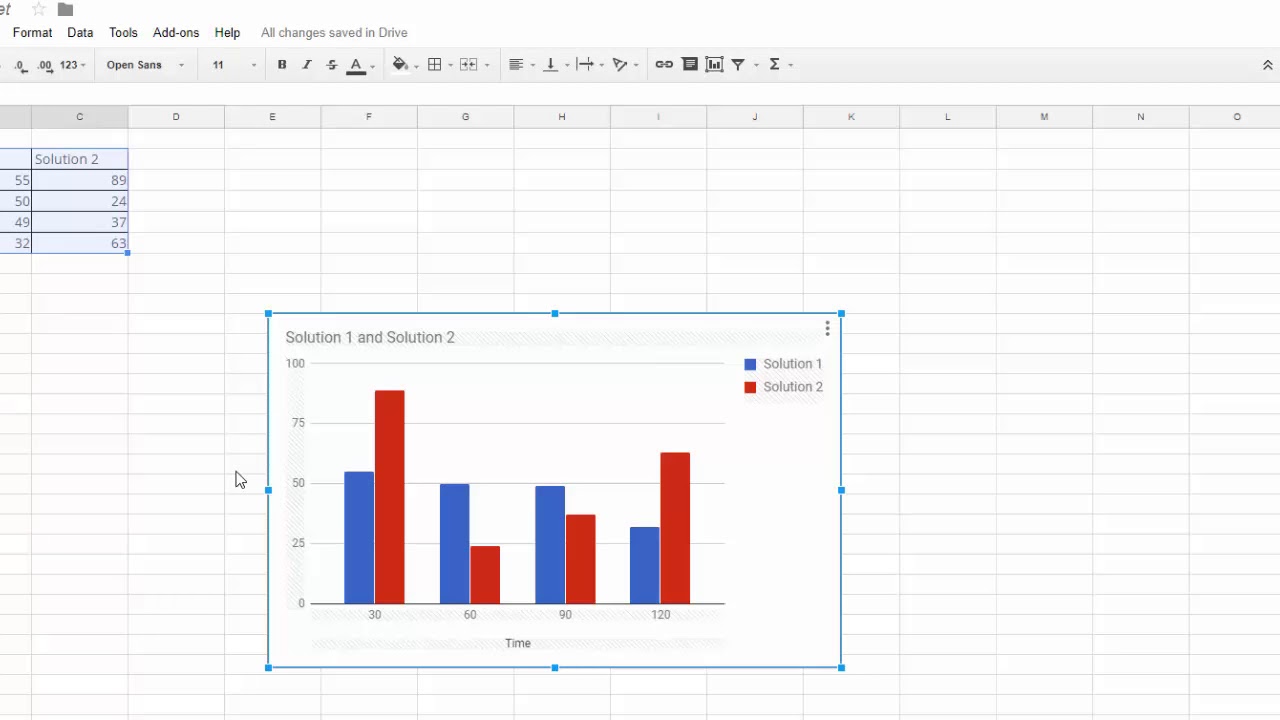The width and height of the screenshot is (1280, 720).
Task: Click the blue bar at 90
Action: coord(550,545)
